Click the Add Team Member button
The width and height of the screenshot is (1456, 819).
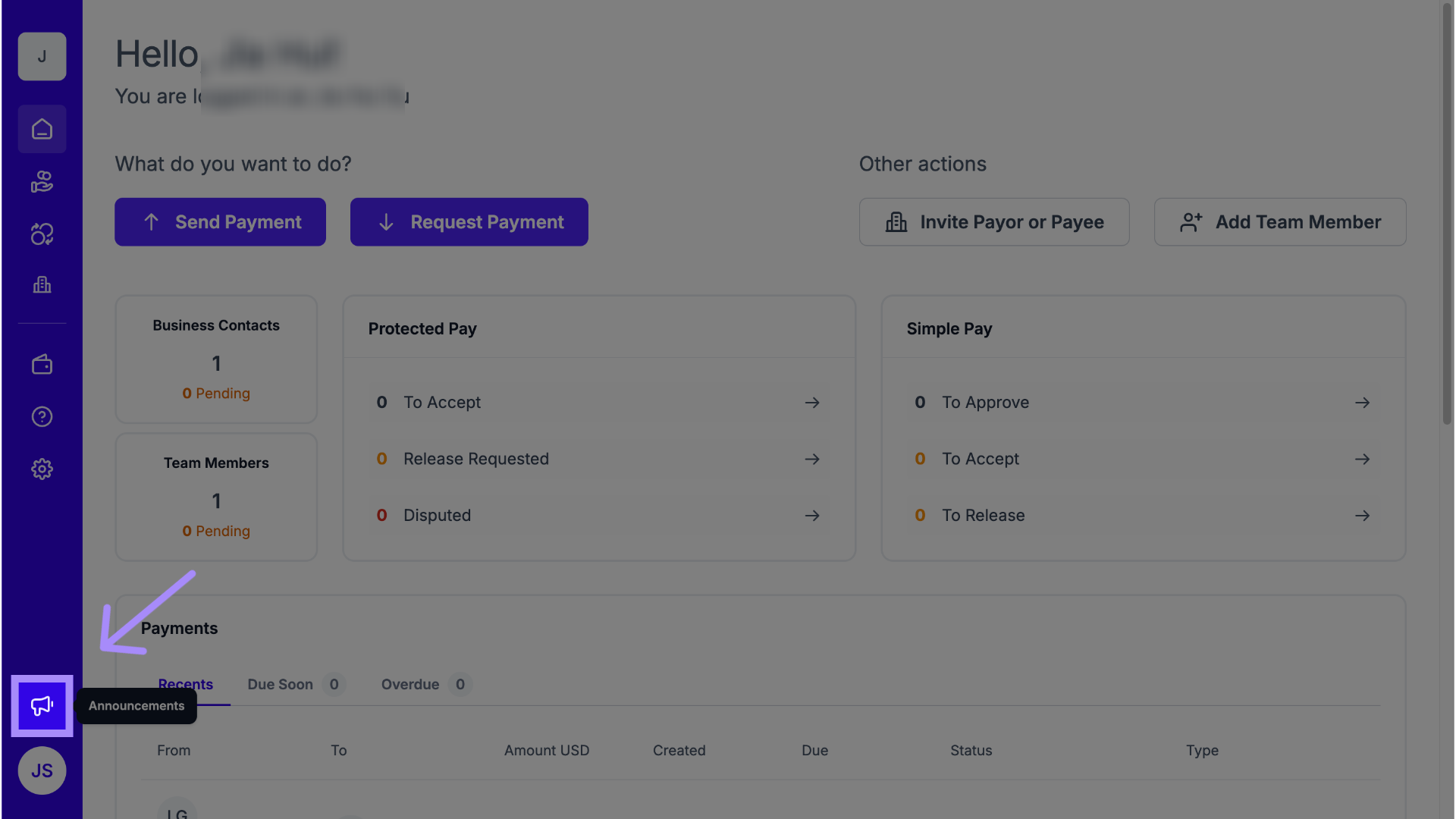[x=1279, y=222]
